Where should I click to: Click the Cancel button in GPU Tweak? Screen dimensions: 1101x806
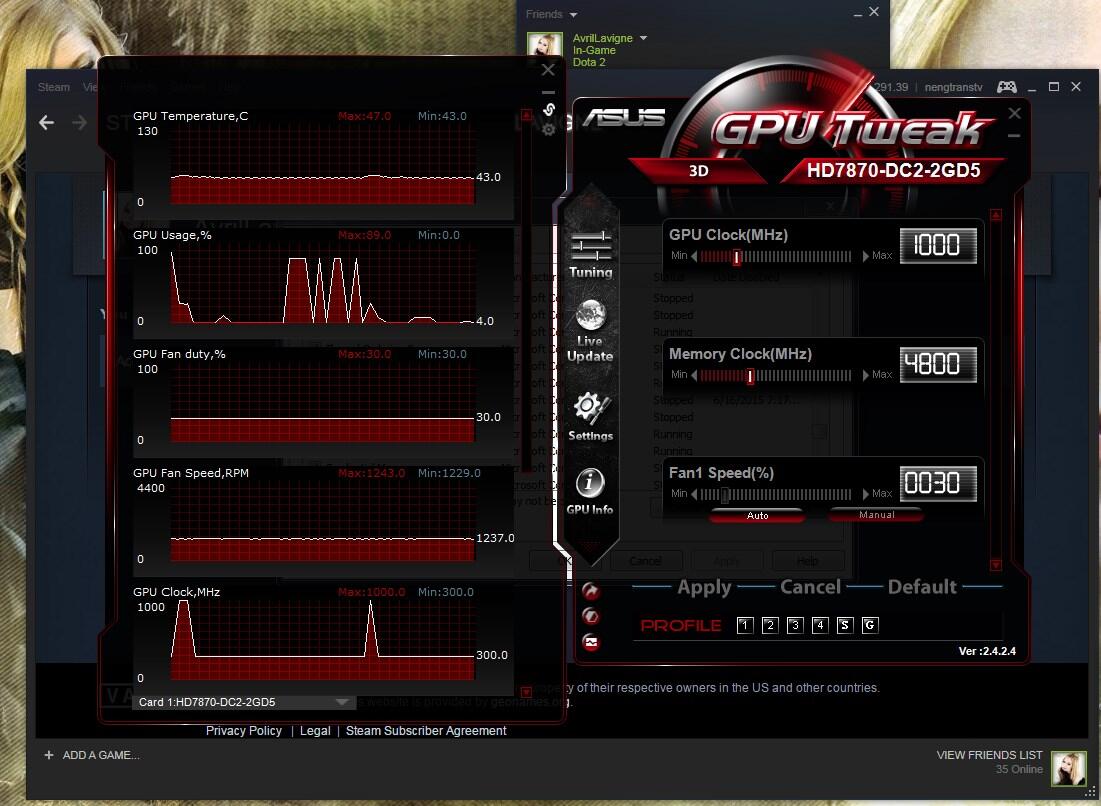(x=810, y=587)
